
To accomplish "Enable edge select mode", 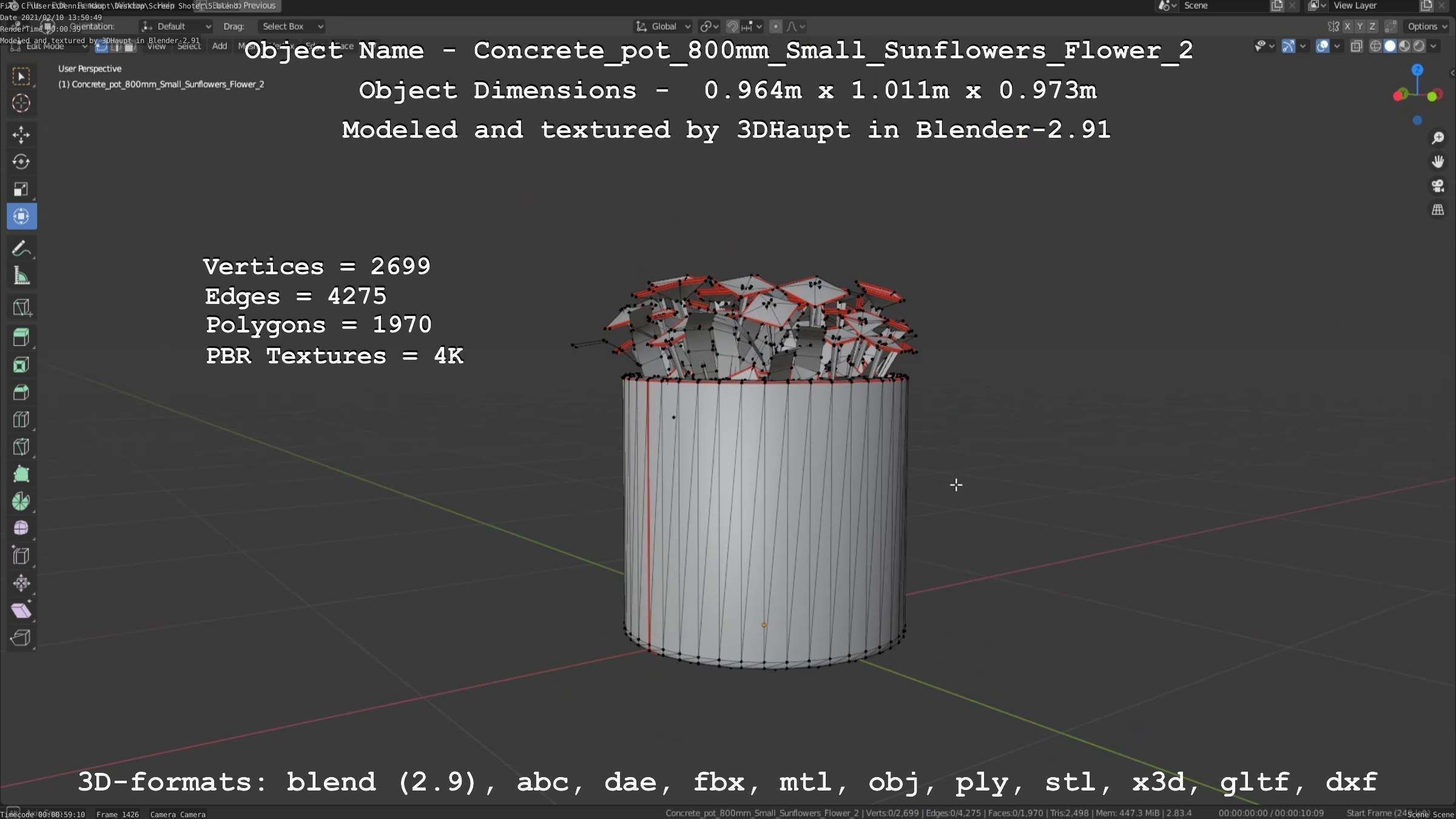I will 116,47.
